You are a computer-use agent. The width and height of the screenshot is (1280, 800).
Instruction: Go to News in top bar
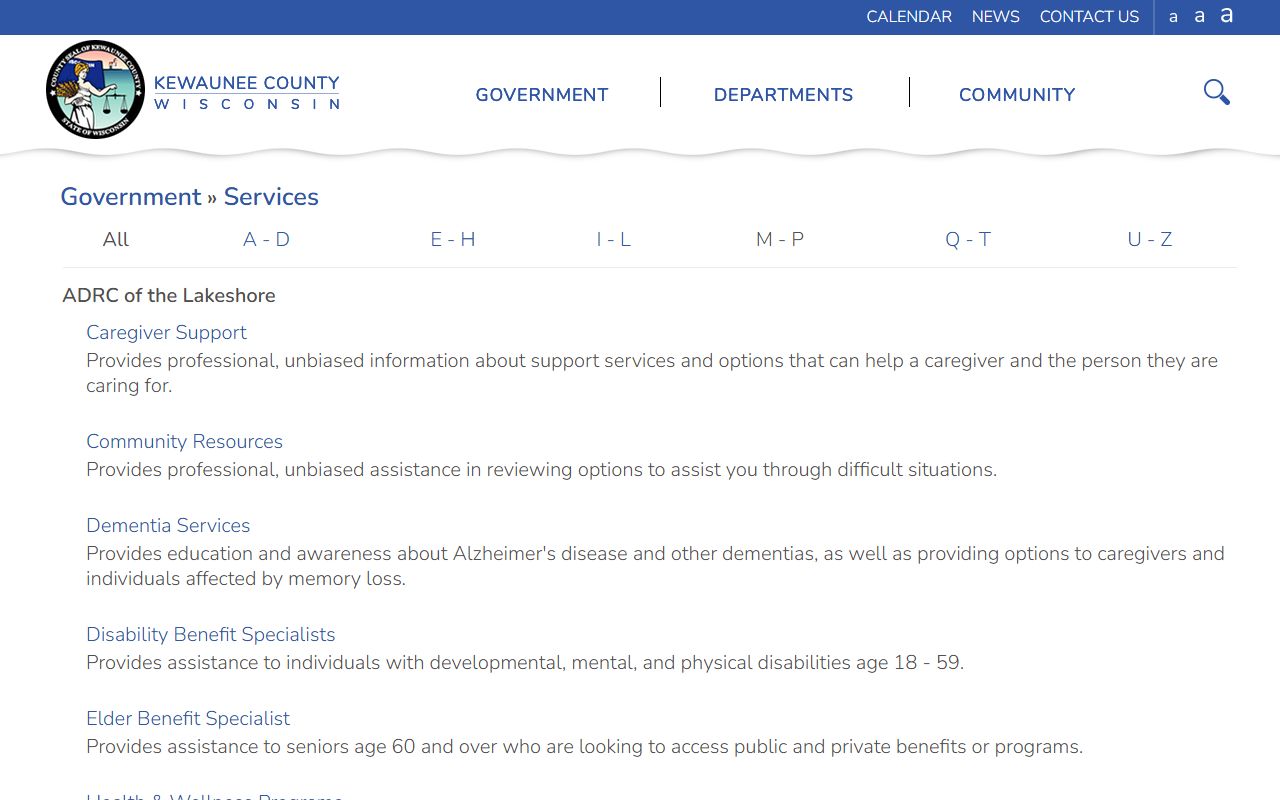click(x=995, y=17)
